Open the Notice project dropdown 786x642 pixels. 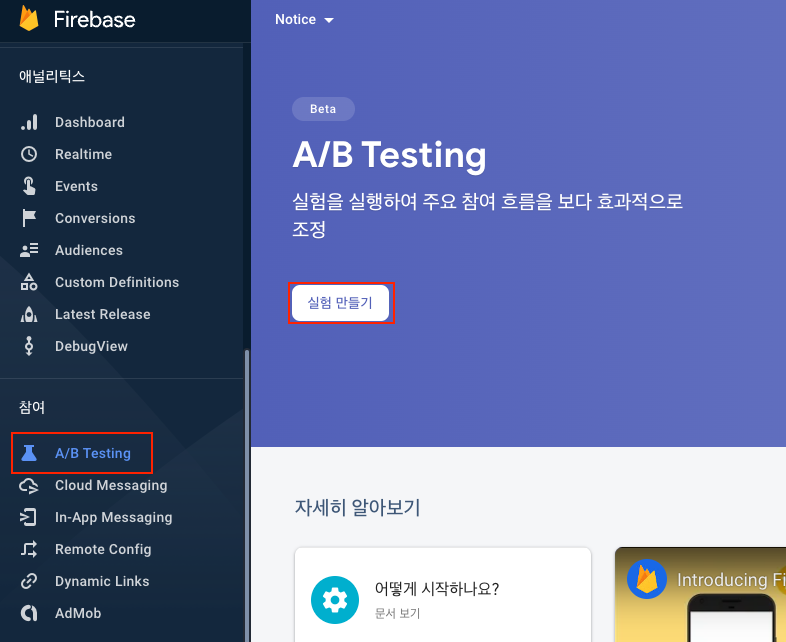[304, 20]
